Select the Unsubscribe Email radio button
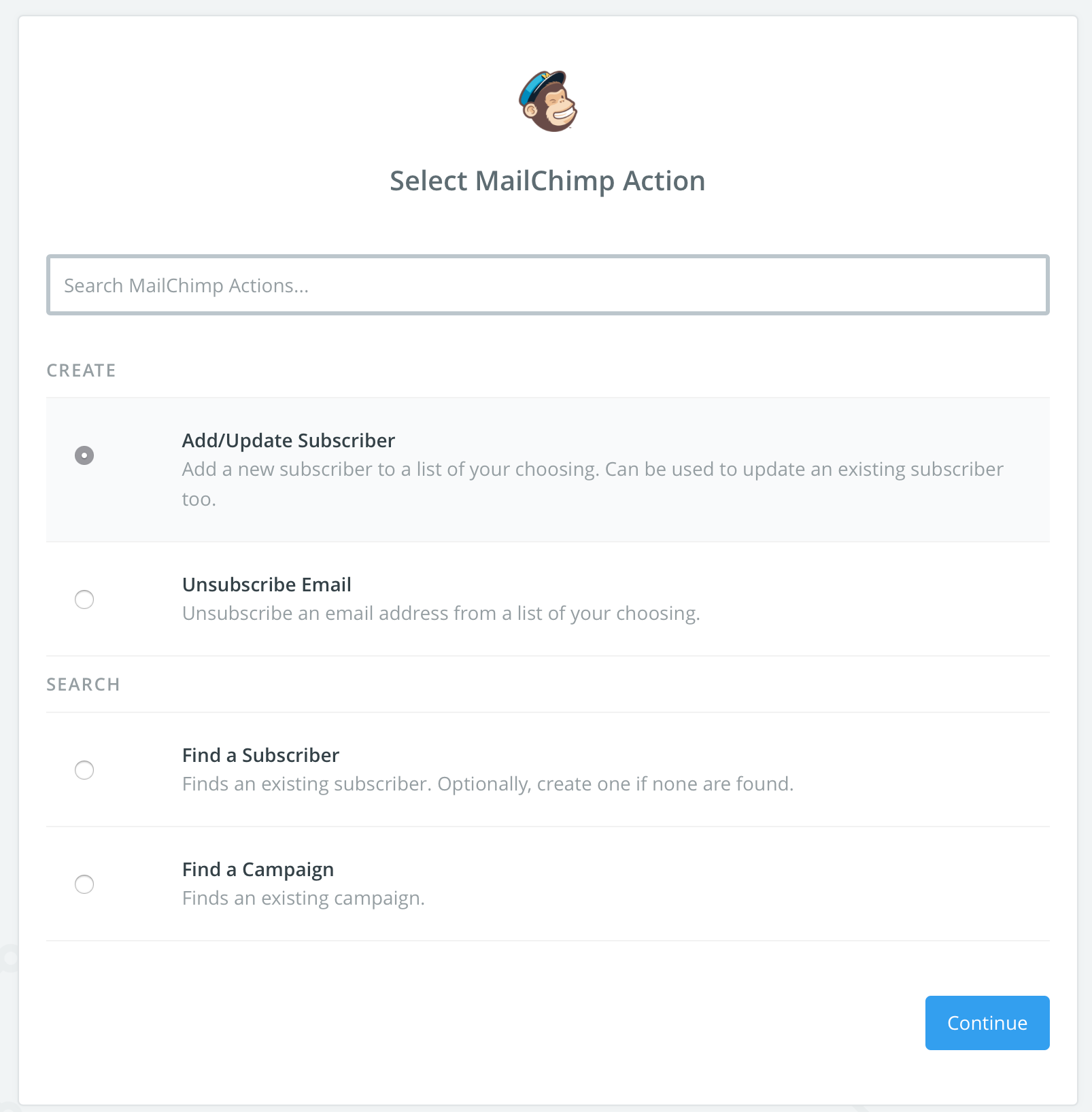The width and height of the screenshot is (1092, 1112). 84,600
